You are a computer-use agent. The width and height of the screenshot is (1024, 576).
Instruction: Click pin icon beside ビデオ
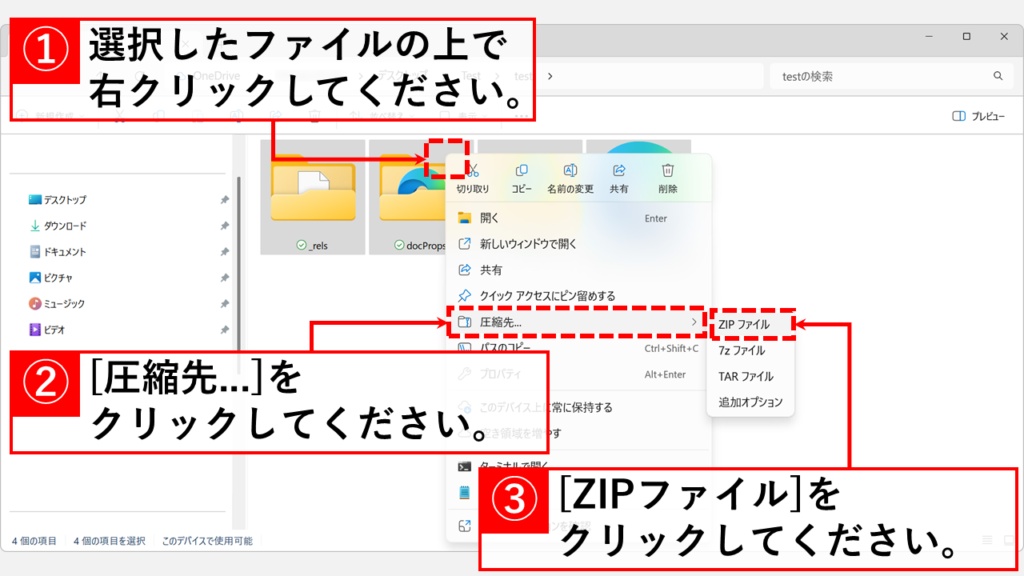[x=224, y=330]
